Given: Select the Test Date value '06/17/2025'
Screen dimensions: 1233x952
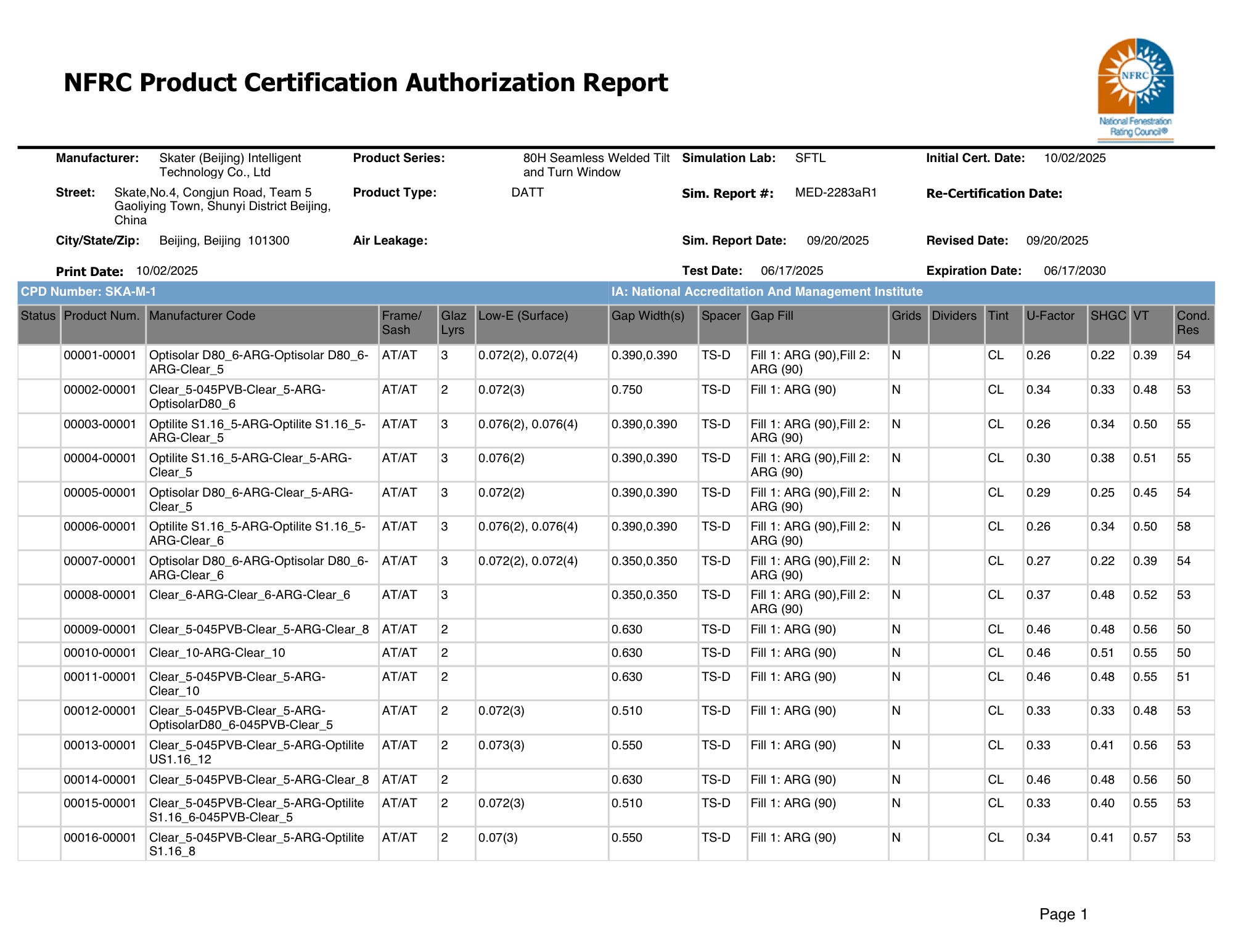Looking at the screenshot, I should [792, 271].
